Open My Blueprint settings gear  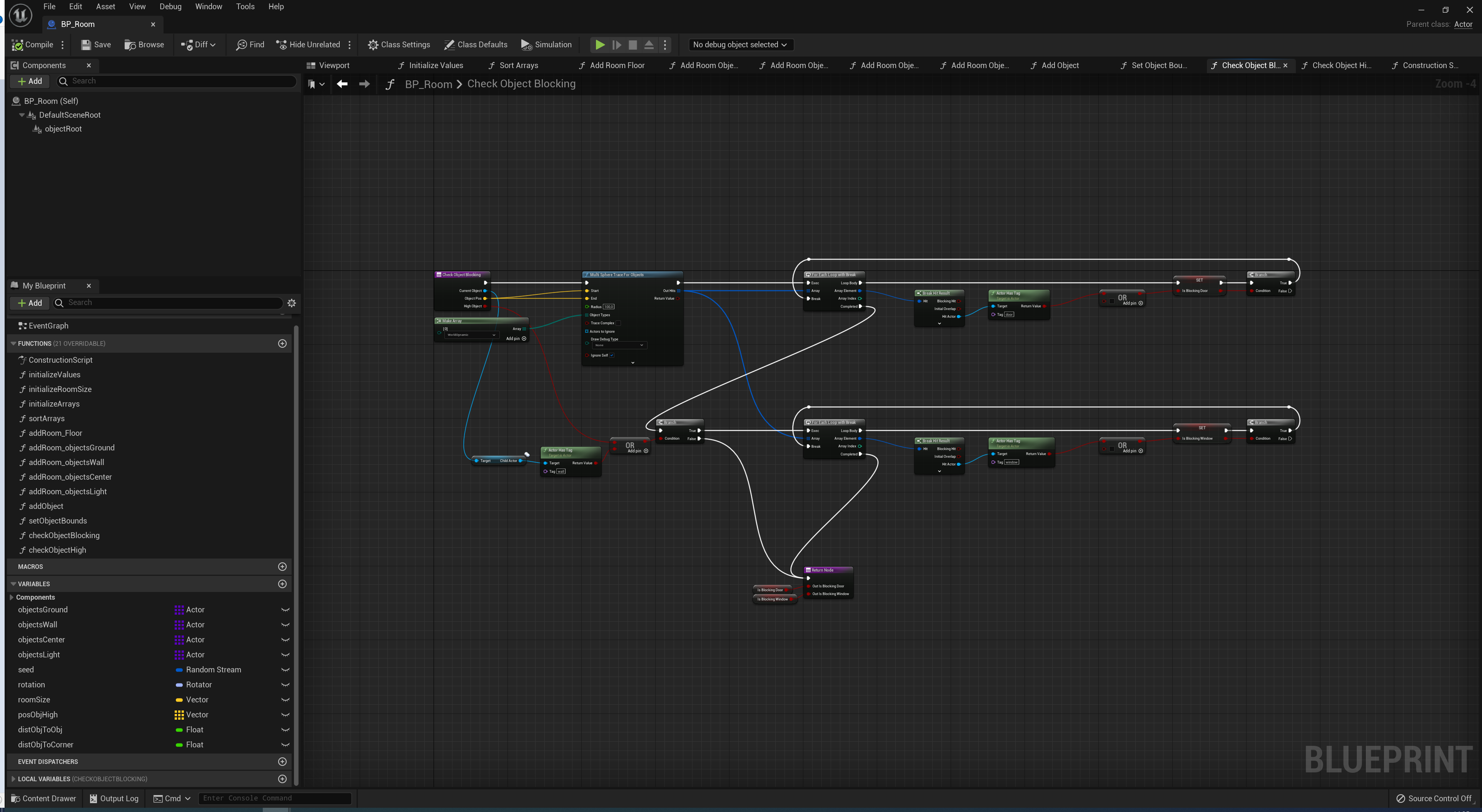pyautogui.click(x=292, y=303)
